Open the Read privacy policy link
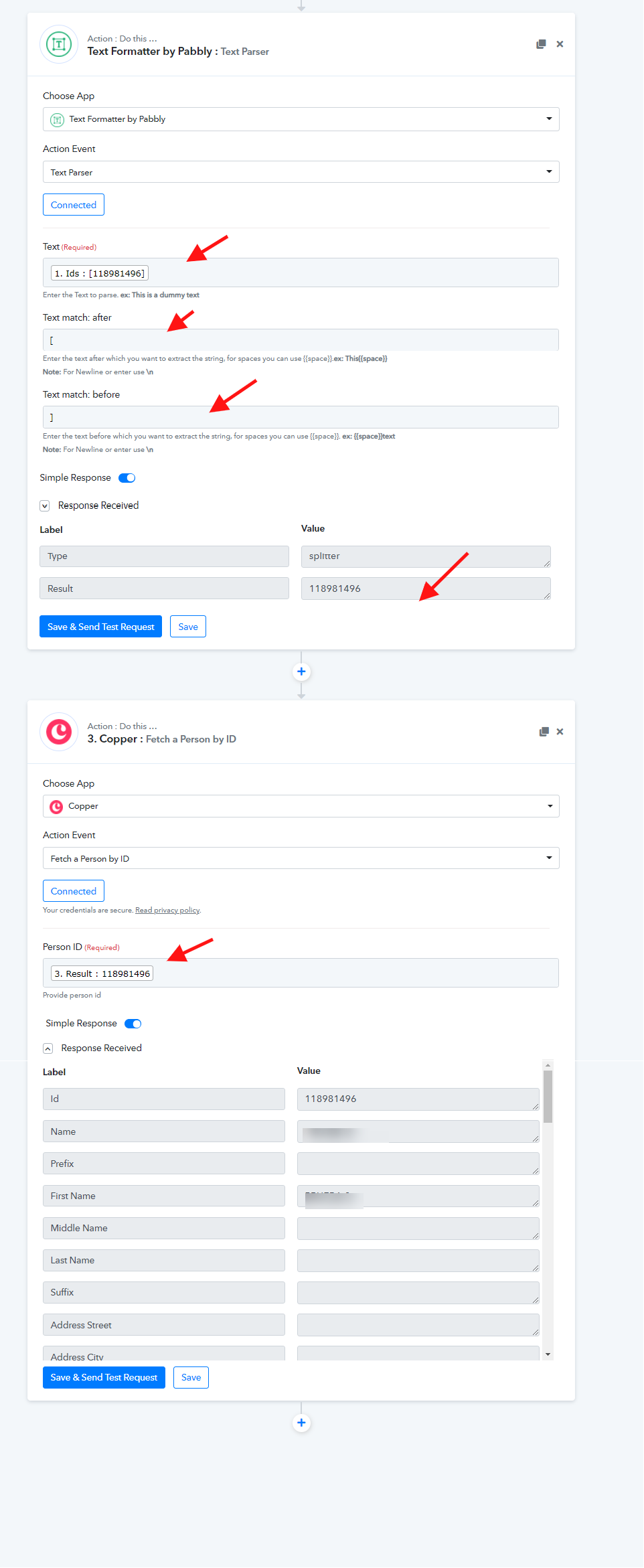This screenshot has width=644, height=1568. pyautogui.click(x=167, y=911)
